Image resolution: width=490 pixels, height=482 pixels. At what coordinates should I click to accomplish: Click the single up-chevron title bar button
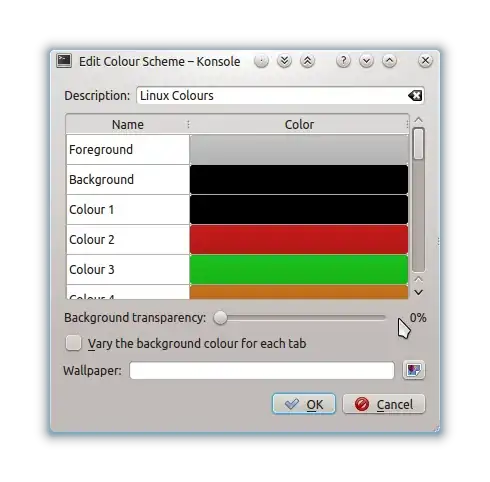tap(389, 61)
